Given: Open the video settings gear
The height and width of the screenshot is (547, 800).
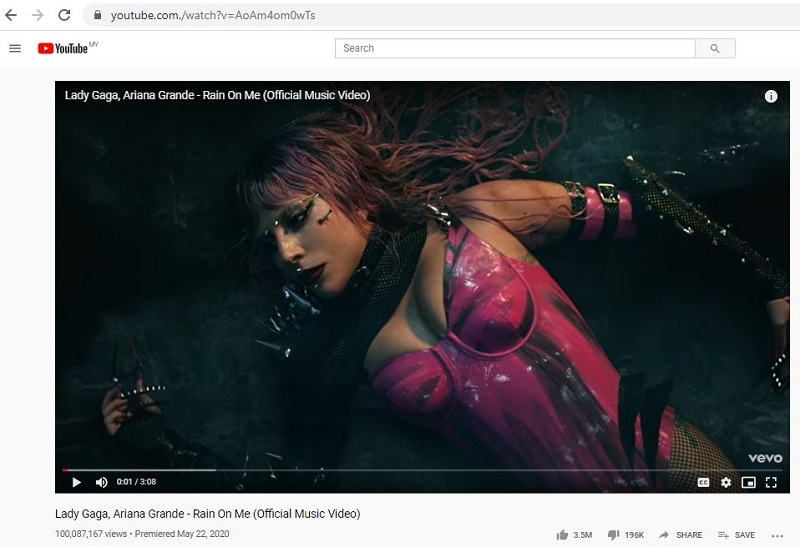Looking at the screenshot, I should coord(726,482).
